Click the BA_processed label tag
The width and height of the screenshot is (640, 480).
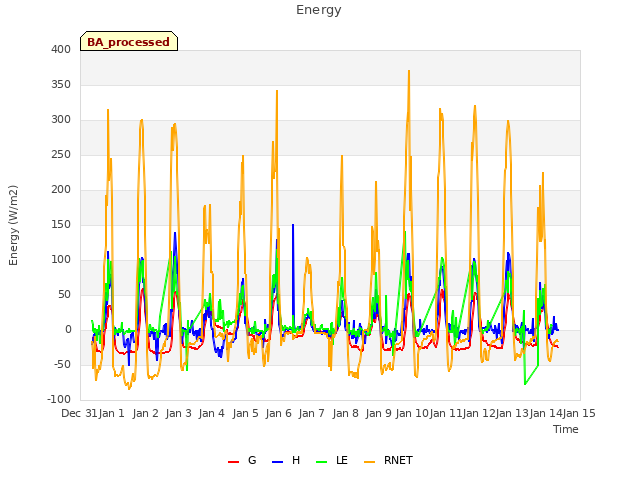coord(129,41)
